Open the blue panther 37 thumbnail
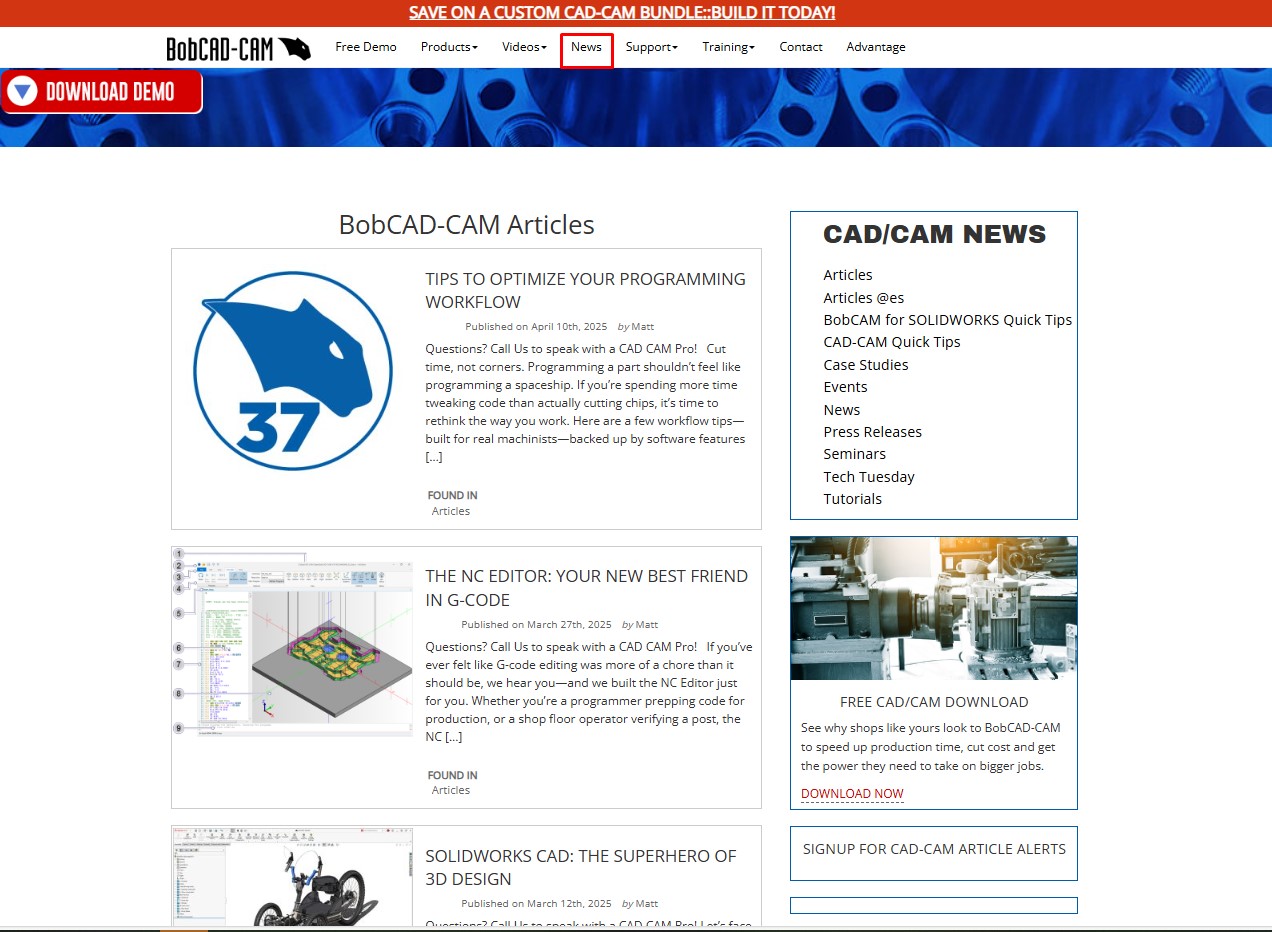Image resolution: width=1272 pixels, height=932 pixels. pos(293,371)
